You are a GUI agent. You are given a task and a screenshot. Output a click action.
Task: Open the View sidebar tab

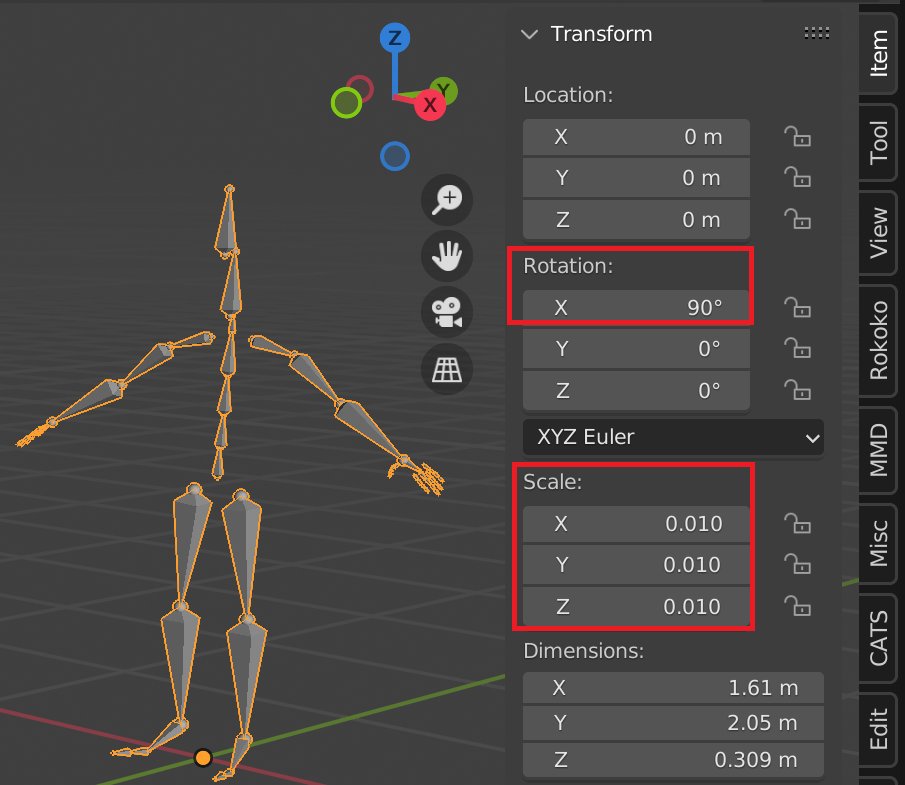[878, 233]
